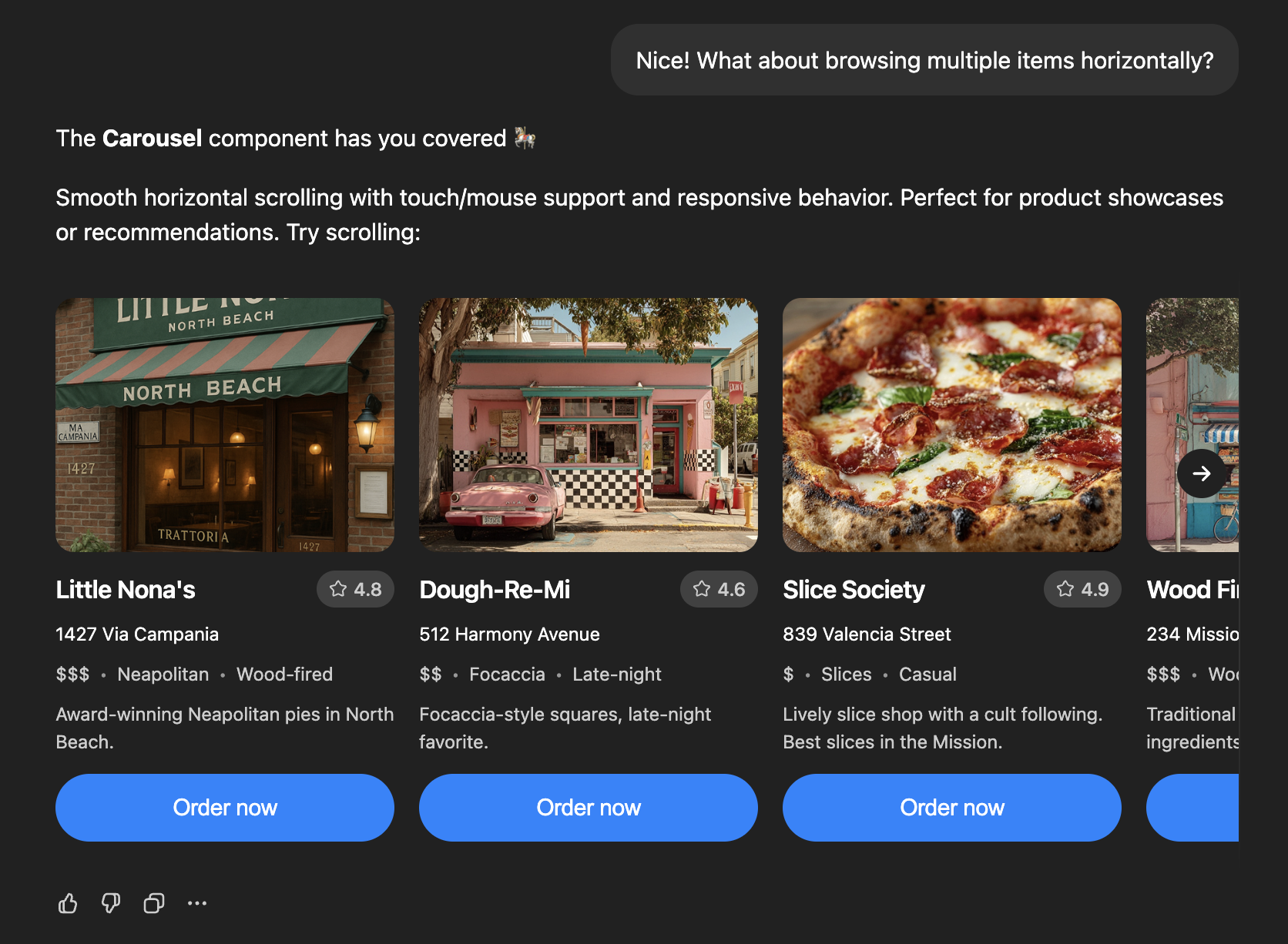Select the Slice Society card title
1288x944 pixels.
pyautogui.click(x=854, y=590)
